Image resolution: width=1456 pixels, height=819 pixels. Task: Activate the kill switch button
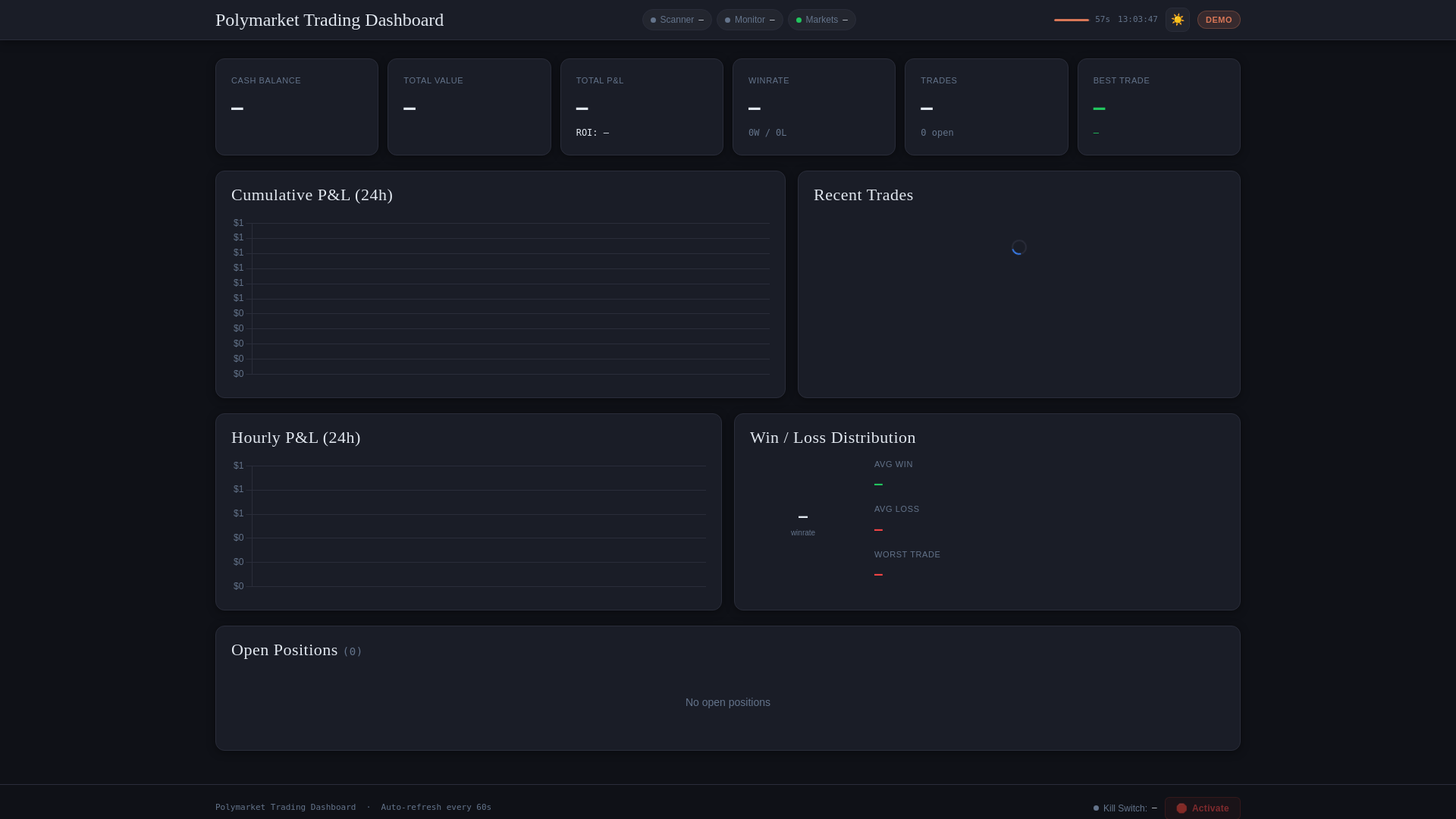1203,808
